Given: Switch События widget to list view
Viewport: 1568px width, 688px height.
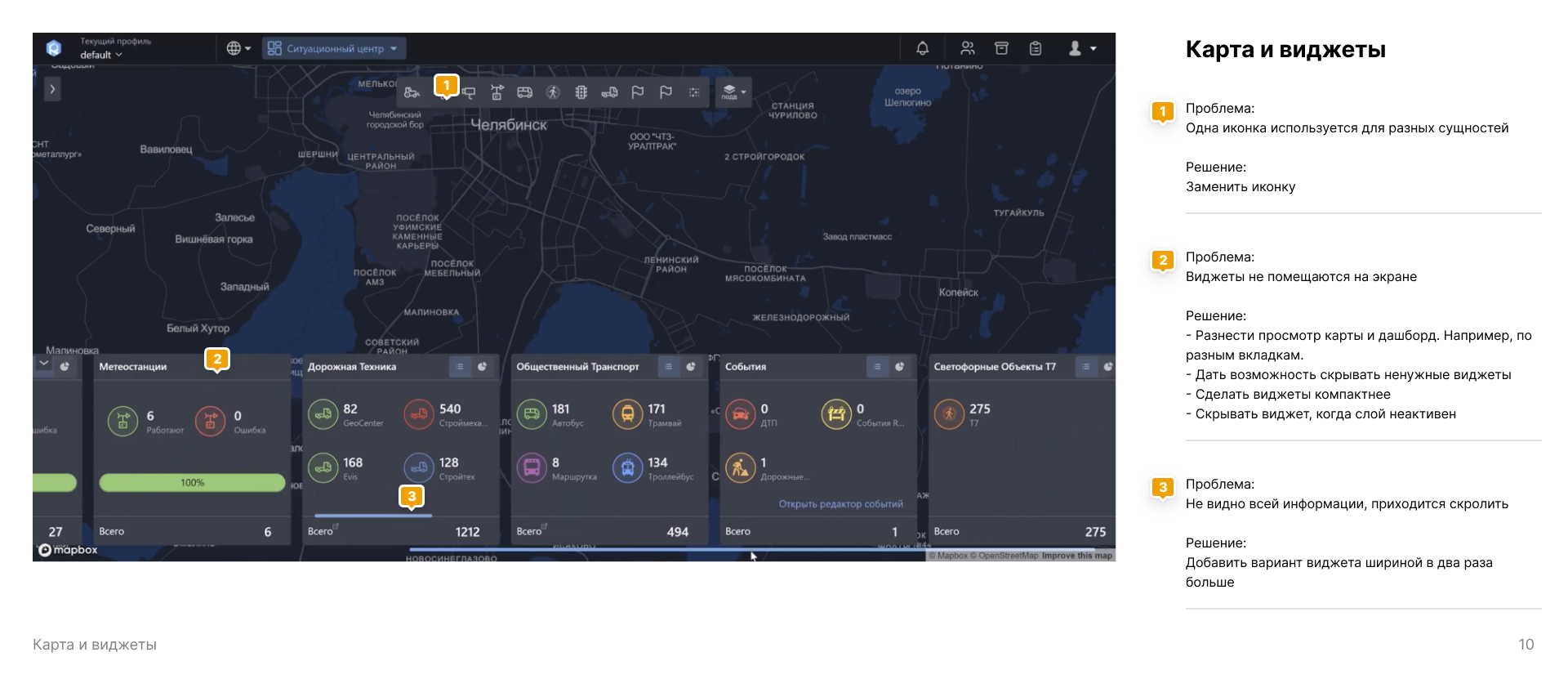Looking at the screenshot, I should [x=877, y=367].
